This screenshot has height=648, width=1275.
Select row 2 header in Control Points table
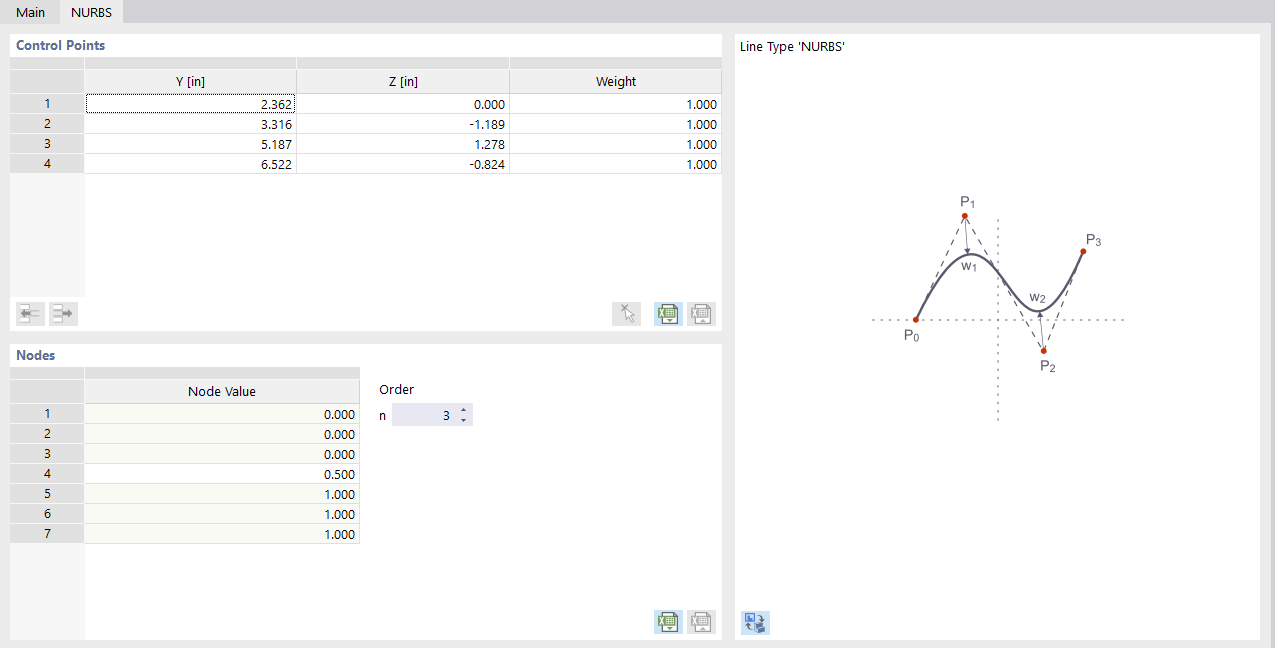pyautogui.click(x=46, y=123)
